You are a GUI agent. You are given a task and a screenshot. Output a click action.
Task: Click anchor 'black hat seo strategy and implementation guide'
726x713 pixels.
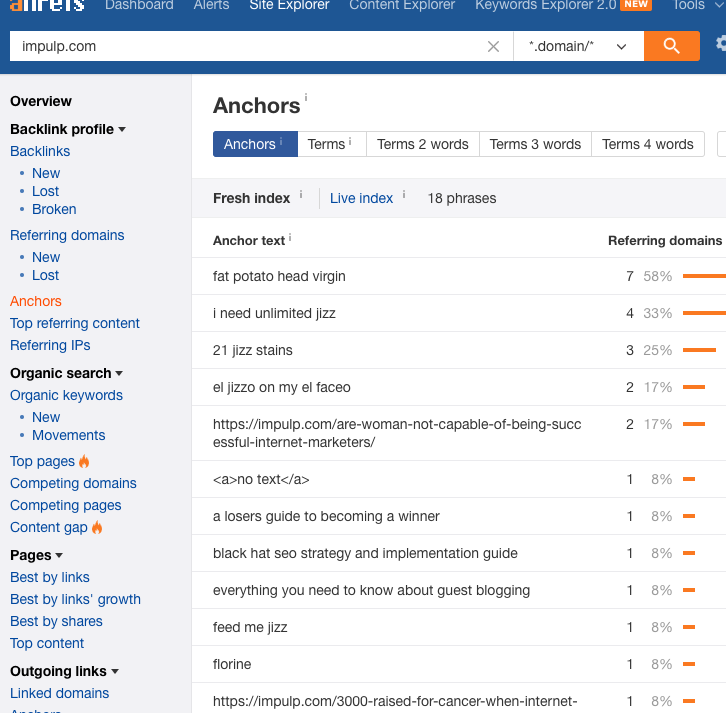click(x=365, y=553)
